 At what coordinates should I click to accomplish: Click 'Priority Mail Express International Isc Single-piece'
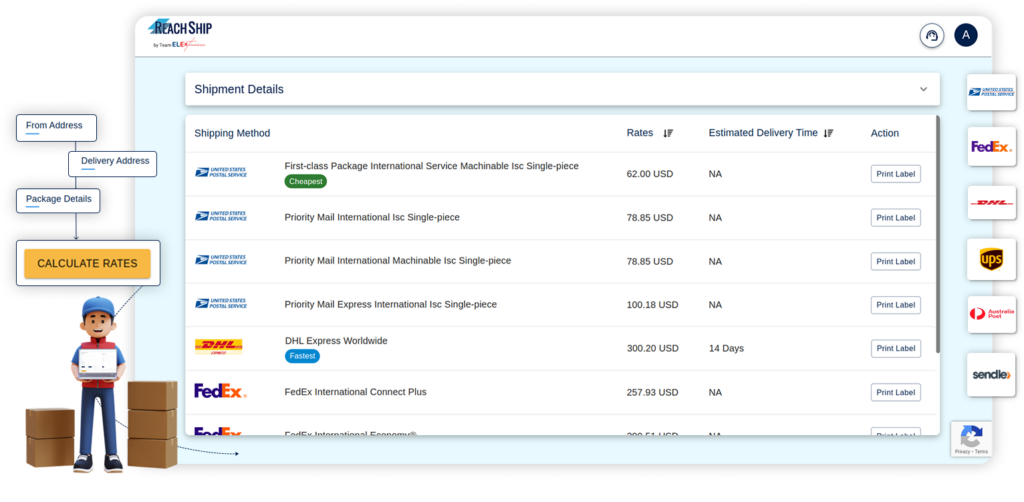(x=391, y=304)
